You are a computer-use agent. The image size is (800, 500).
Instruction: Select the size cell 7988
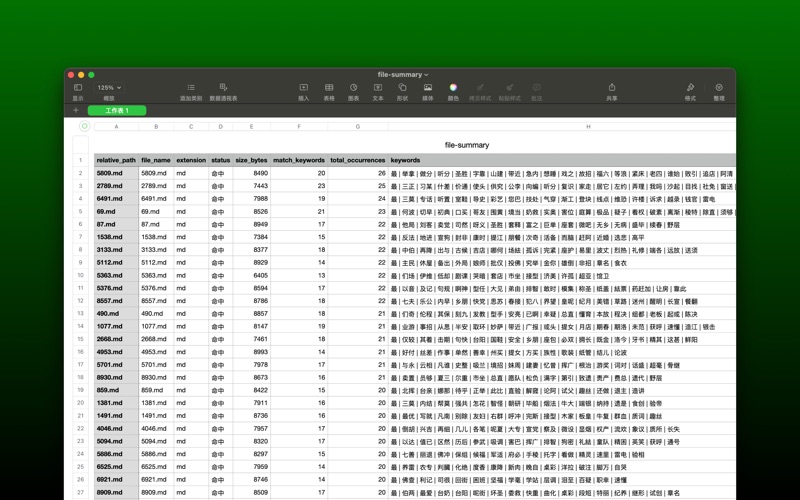pos(252,199)
